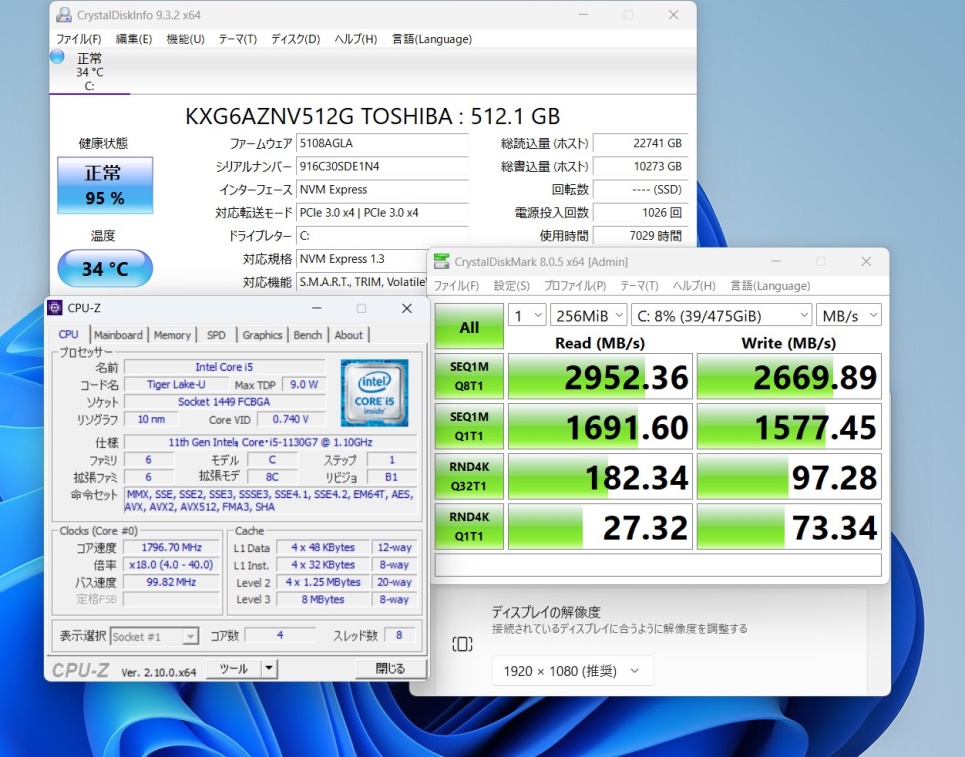Switch to the Memory tab in CPU-Z
This screenshot has height=757, width=965.
tap(172, 335)
